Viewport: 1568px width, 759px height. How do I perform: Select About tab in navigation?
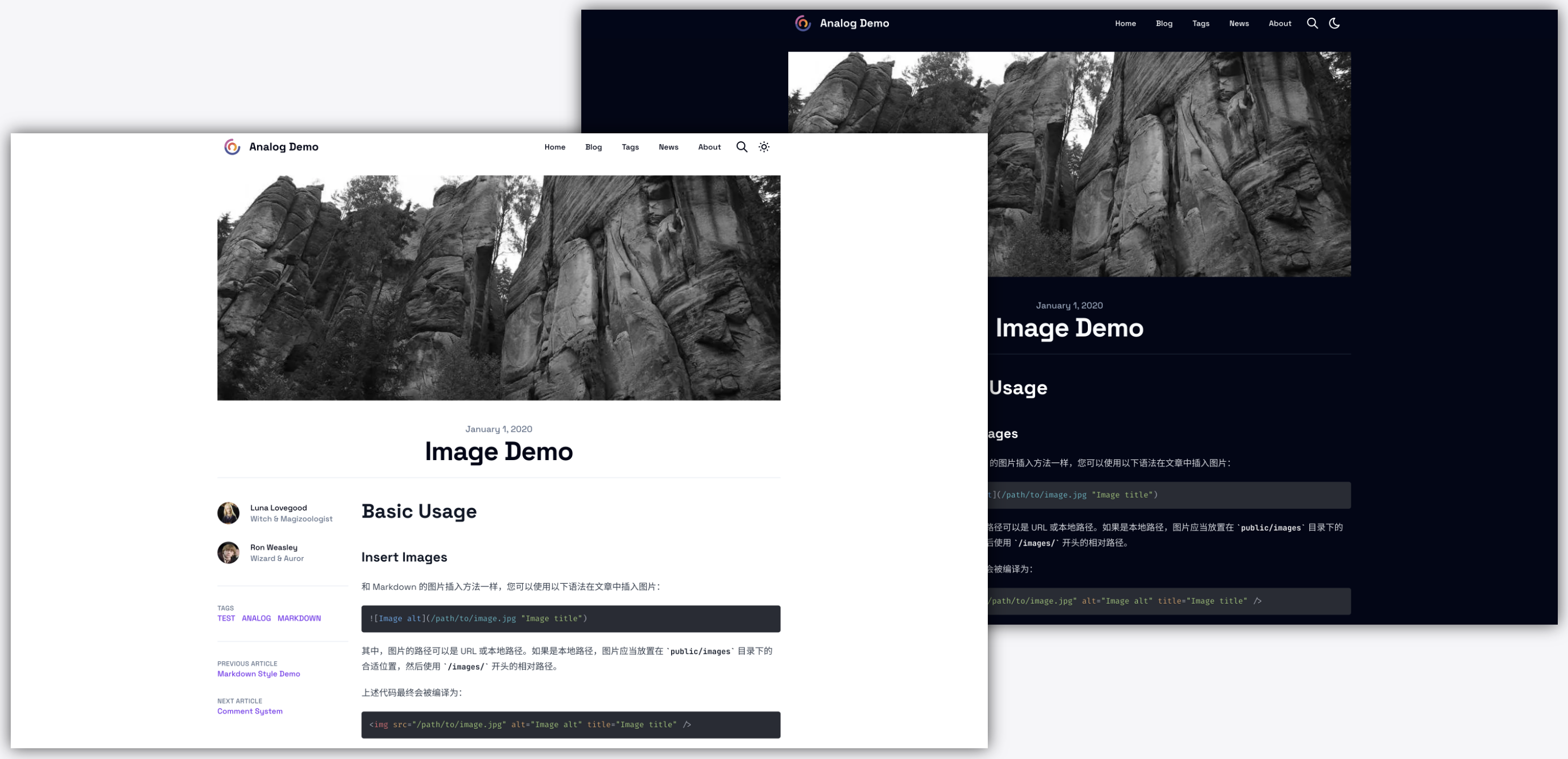pos(709,146)
